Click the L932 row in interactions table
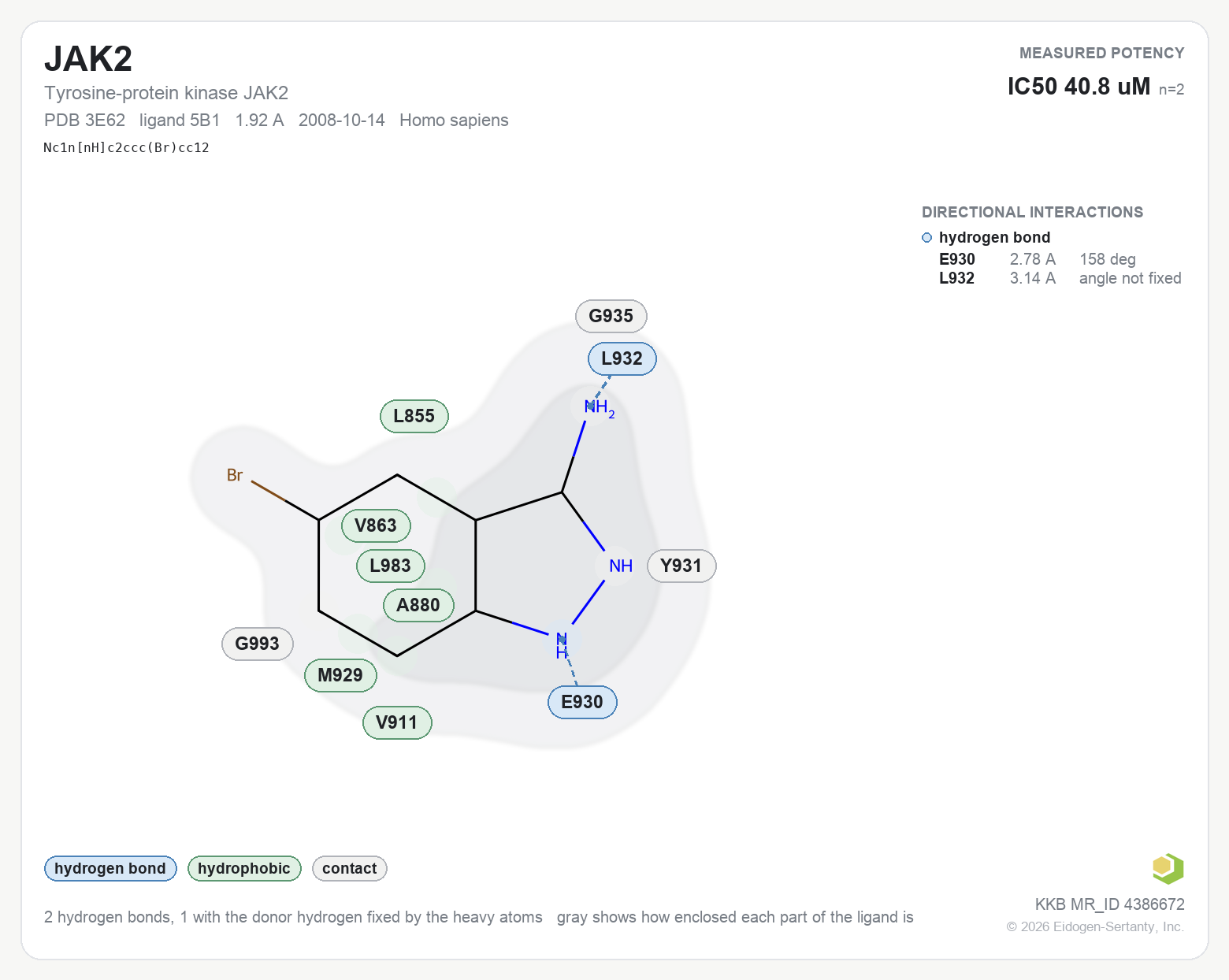 point(1060,278)
